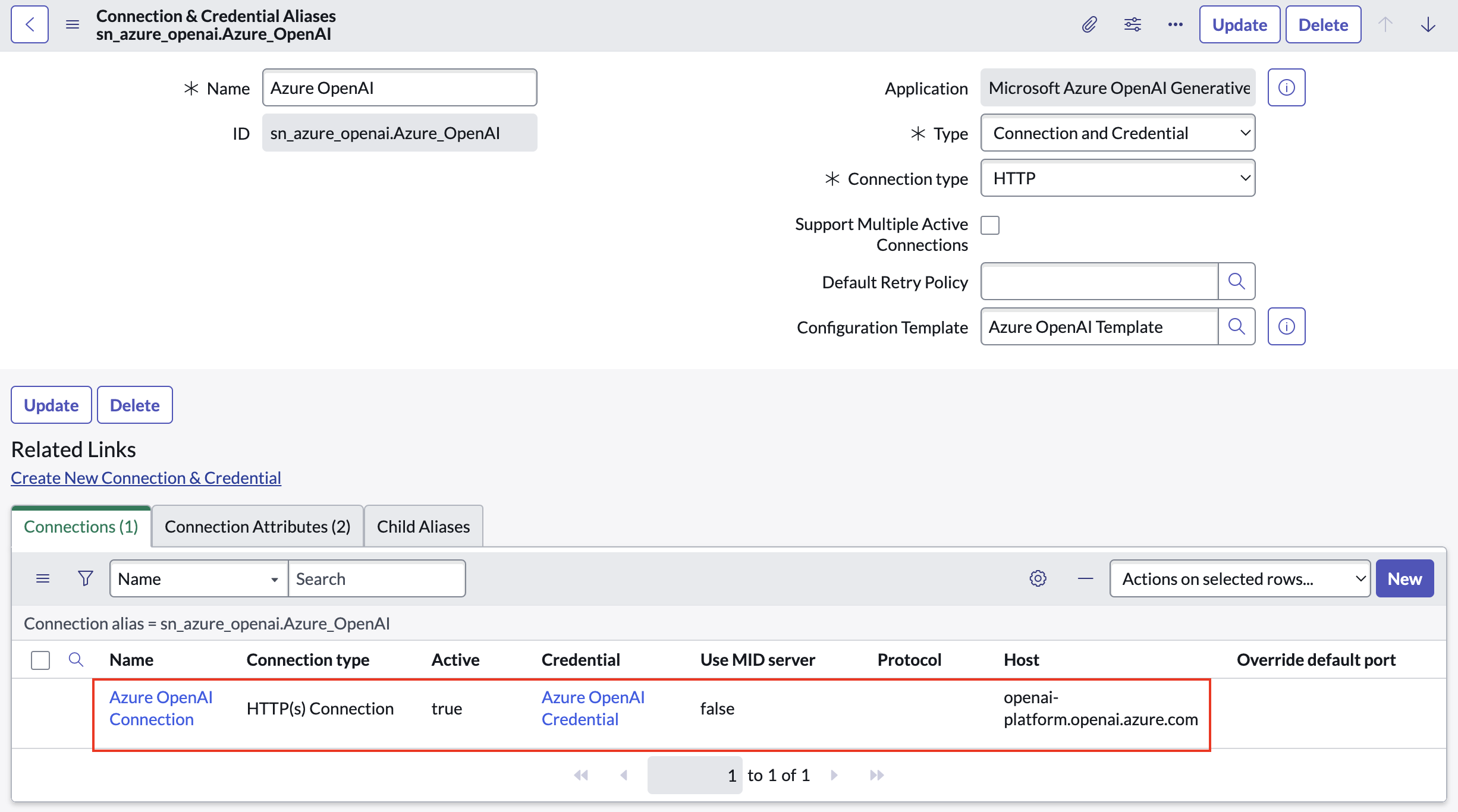Open the form context hamburger menu
The image size is (1458, 812).
tap(73, 24)
